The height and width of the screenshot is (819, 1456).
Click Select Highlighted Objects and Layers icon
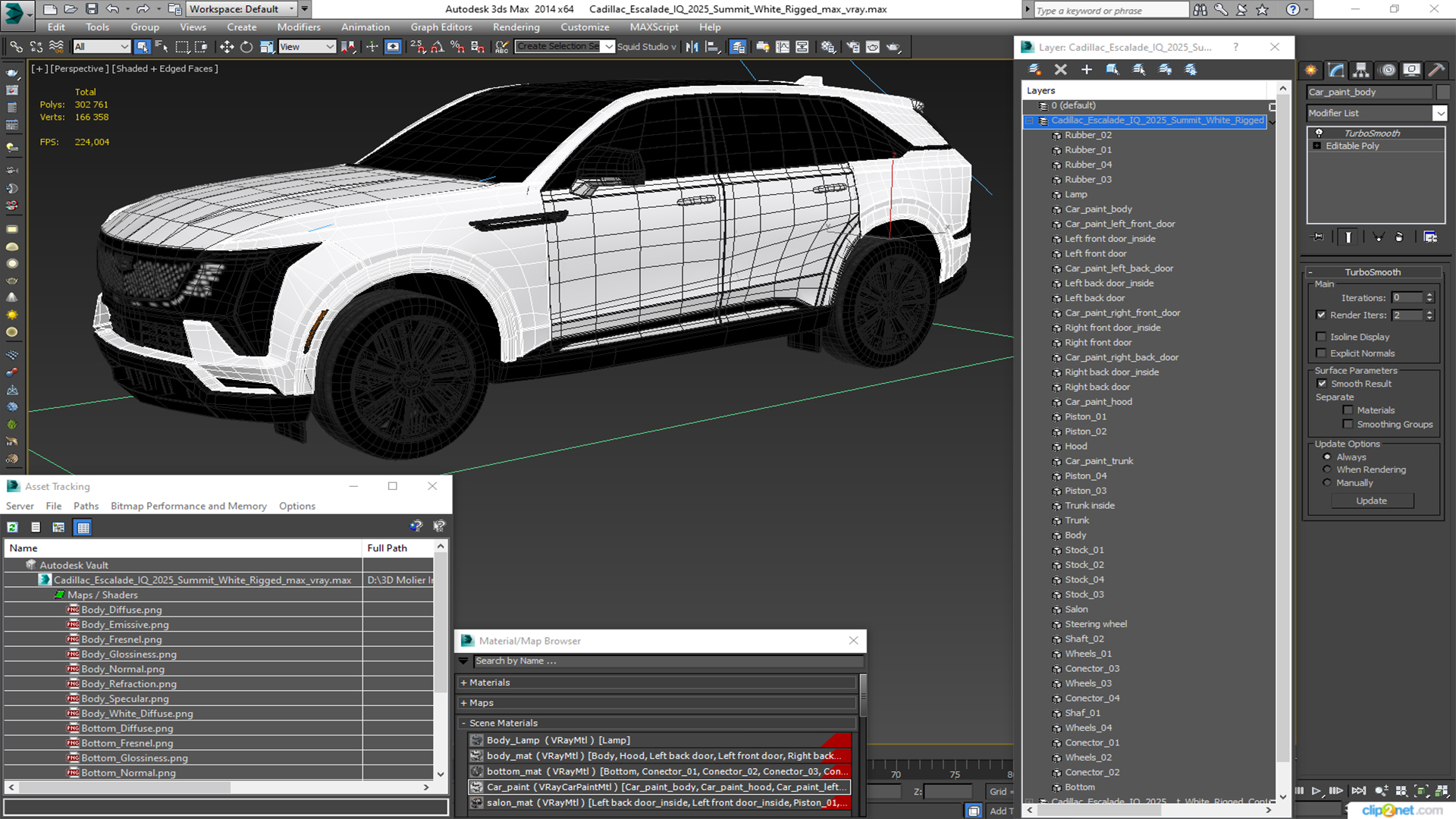click(x=1112, y=69)
